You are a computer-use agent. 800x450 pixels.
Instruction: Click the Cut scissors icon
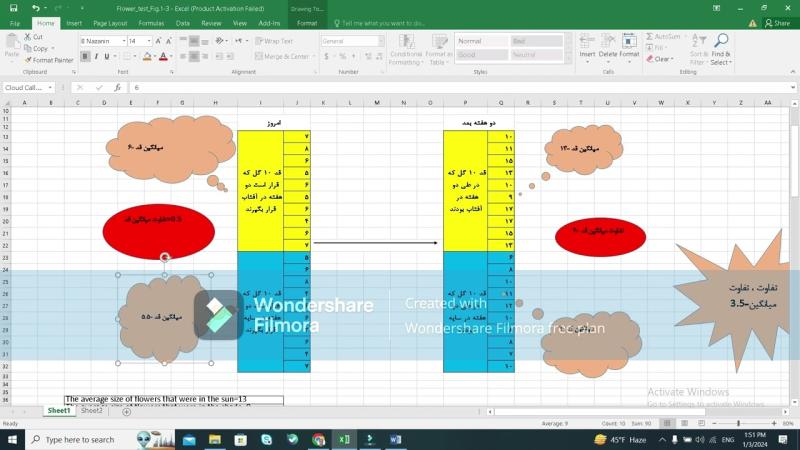pos(28,37)
